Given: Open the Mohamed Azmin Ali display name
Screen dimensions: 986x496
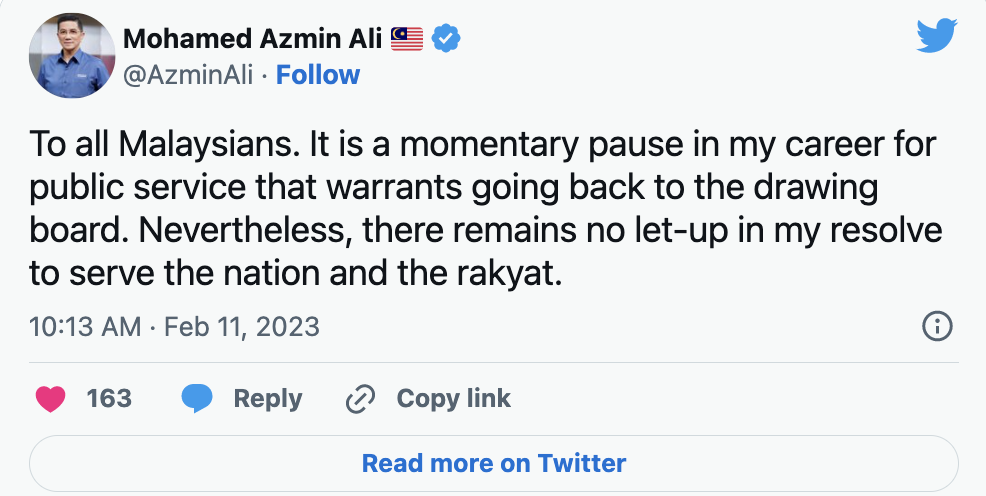Looking at the screenshot, I should (x=253, y=39).
